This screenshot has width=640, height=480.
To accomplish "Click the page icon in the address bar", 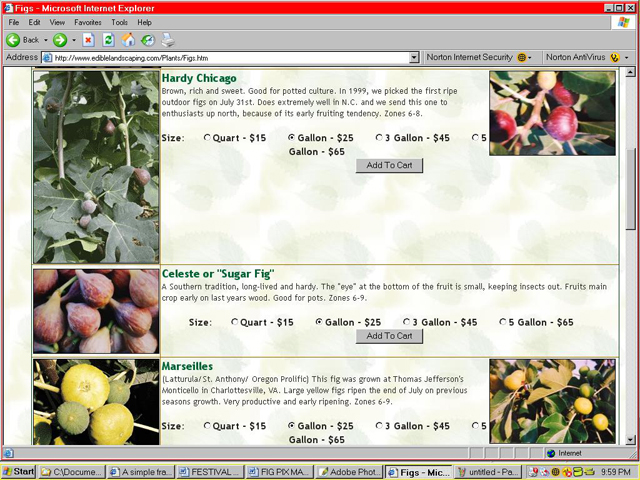I will 48,58.
